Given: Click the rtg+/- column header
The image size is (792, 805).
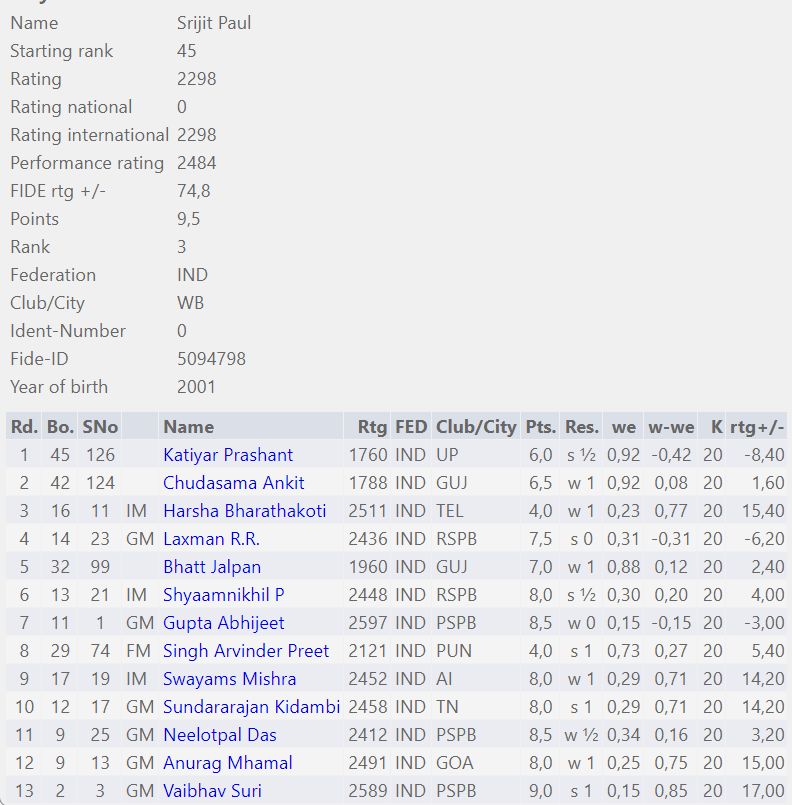Looking at the screenshot, I should tap(757, 427).
